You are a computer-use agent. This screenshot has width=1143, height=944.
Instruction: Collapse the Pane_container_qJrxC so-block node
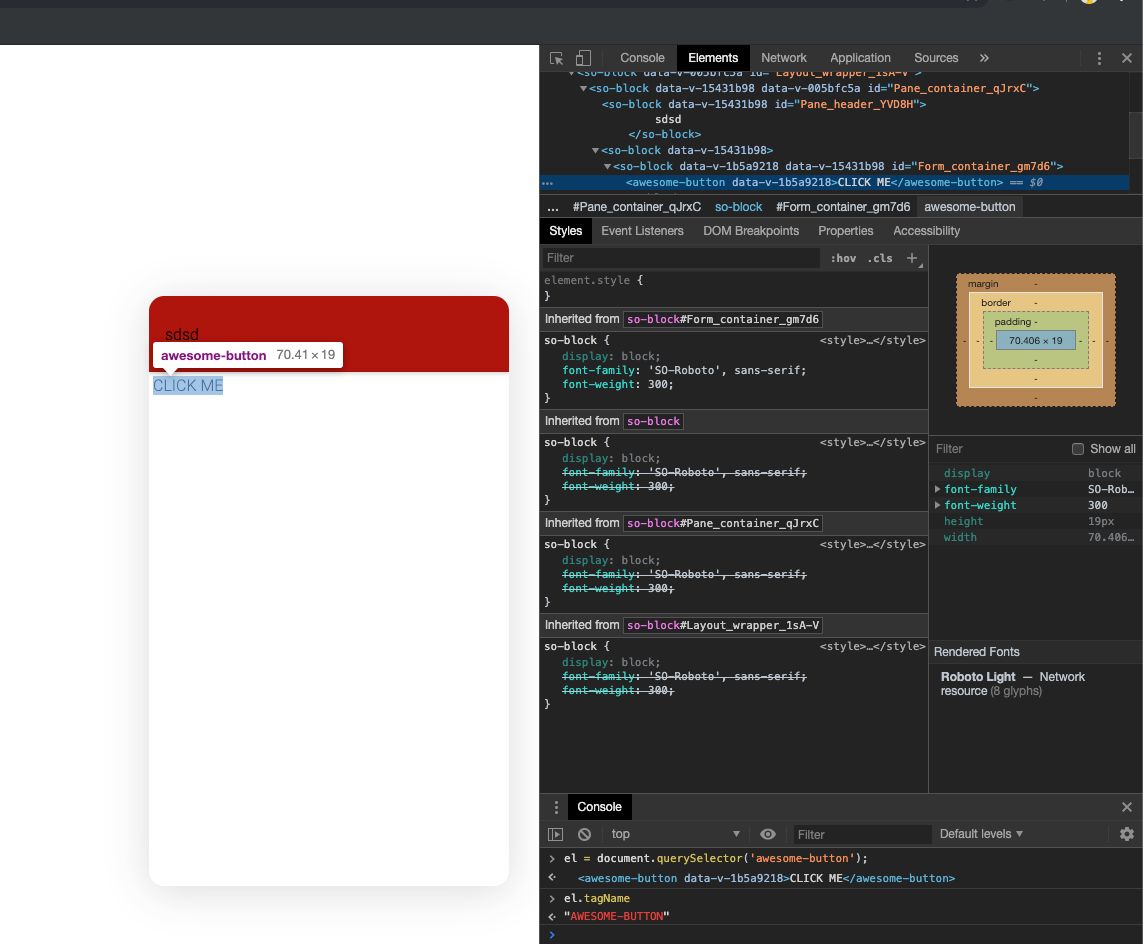(x=583, y=89)
